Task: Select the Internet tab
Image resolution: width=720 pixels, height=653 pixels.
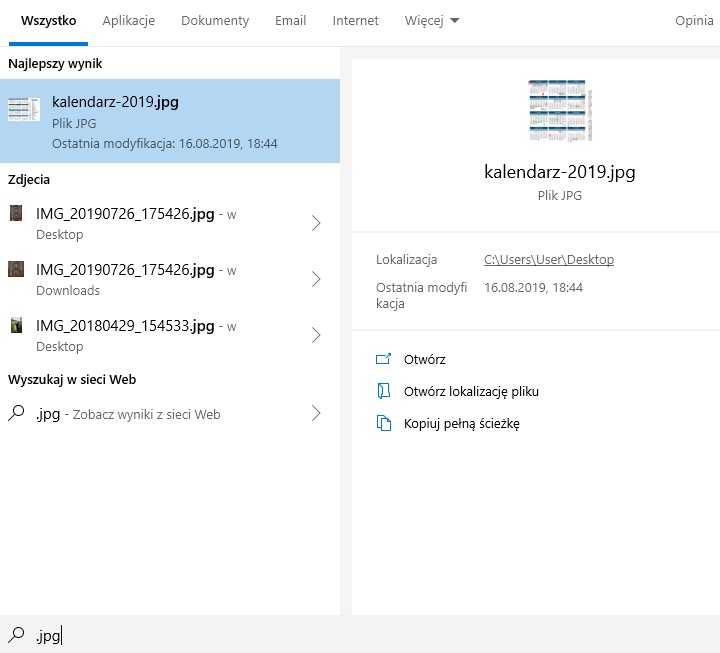Action: coord(356,21)
